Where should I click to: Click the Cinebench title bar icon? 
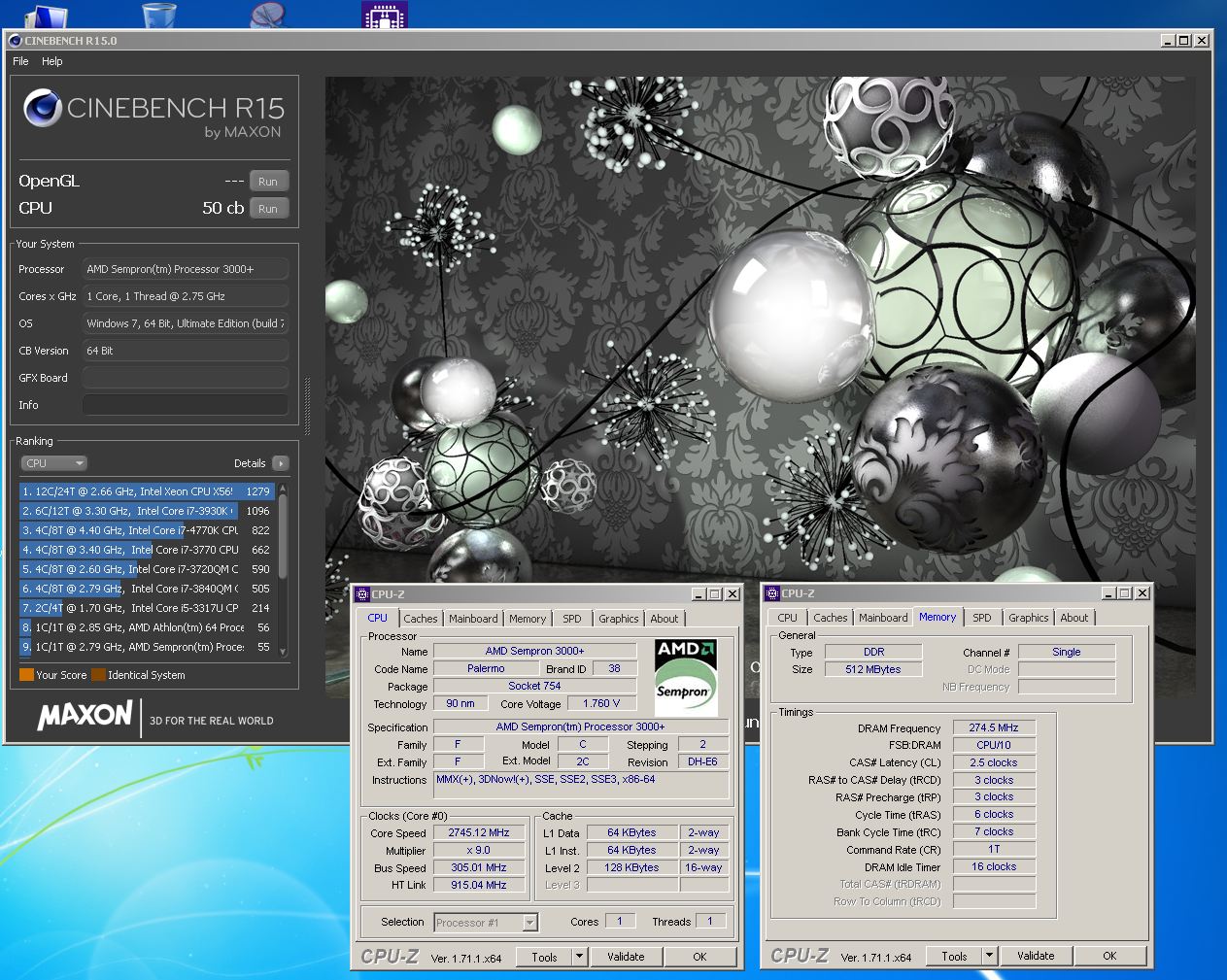[15, 41]
